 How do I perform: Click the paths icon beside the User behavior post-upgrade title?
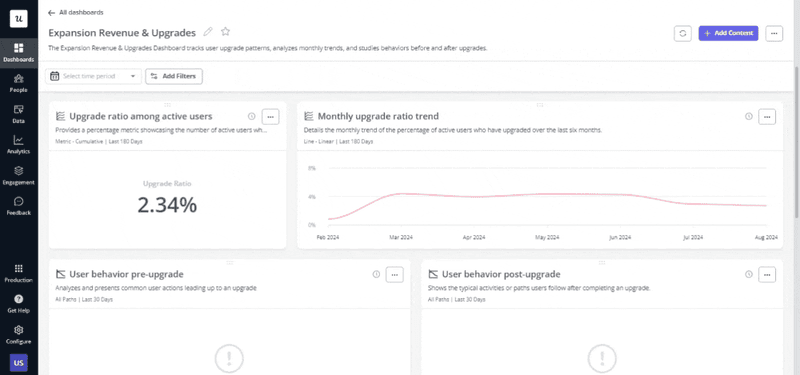pos(433,274)
